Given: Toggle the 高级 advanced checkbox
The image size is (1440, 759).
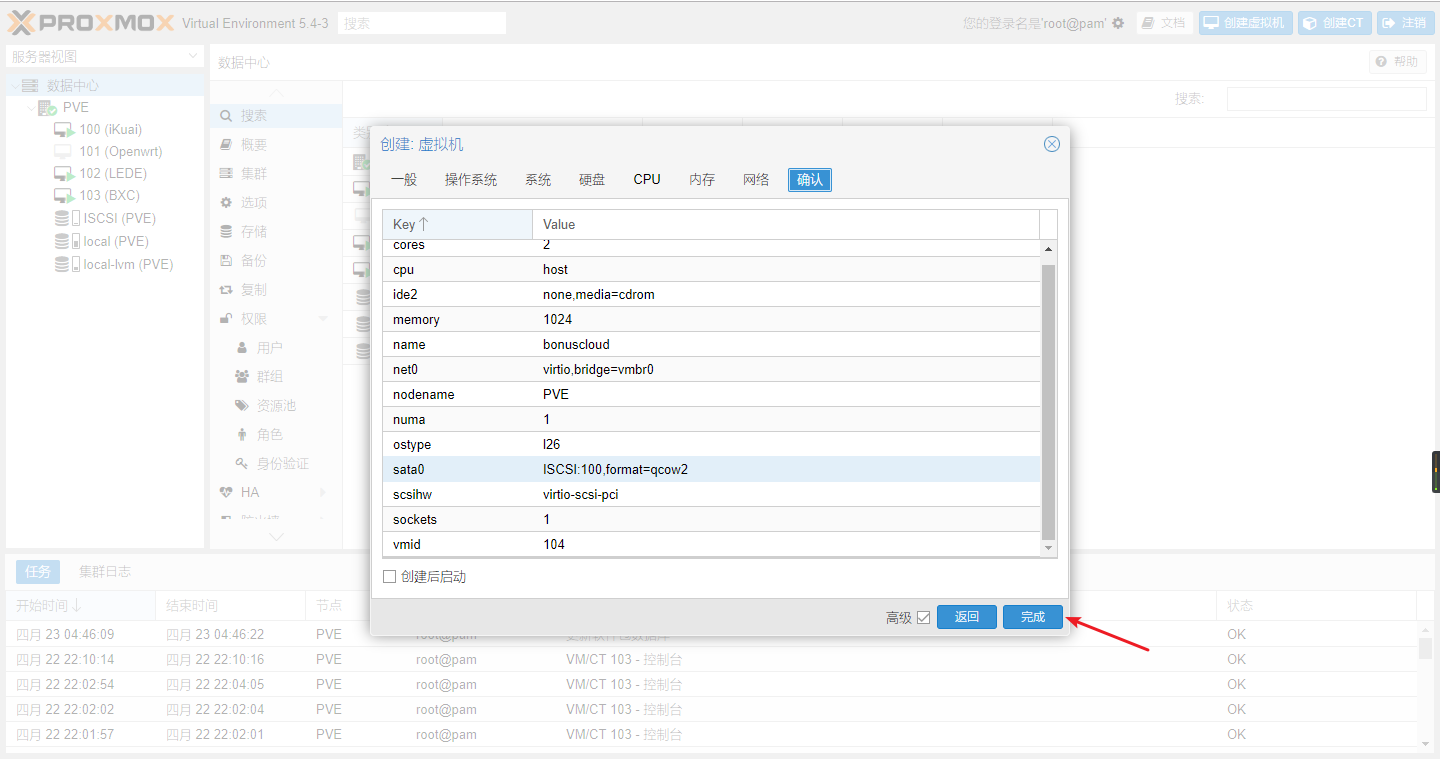Looking at the screenshot, I should pos(923,618).
